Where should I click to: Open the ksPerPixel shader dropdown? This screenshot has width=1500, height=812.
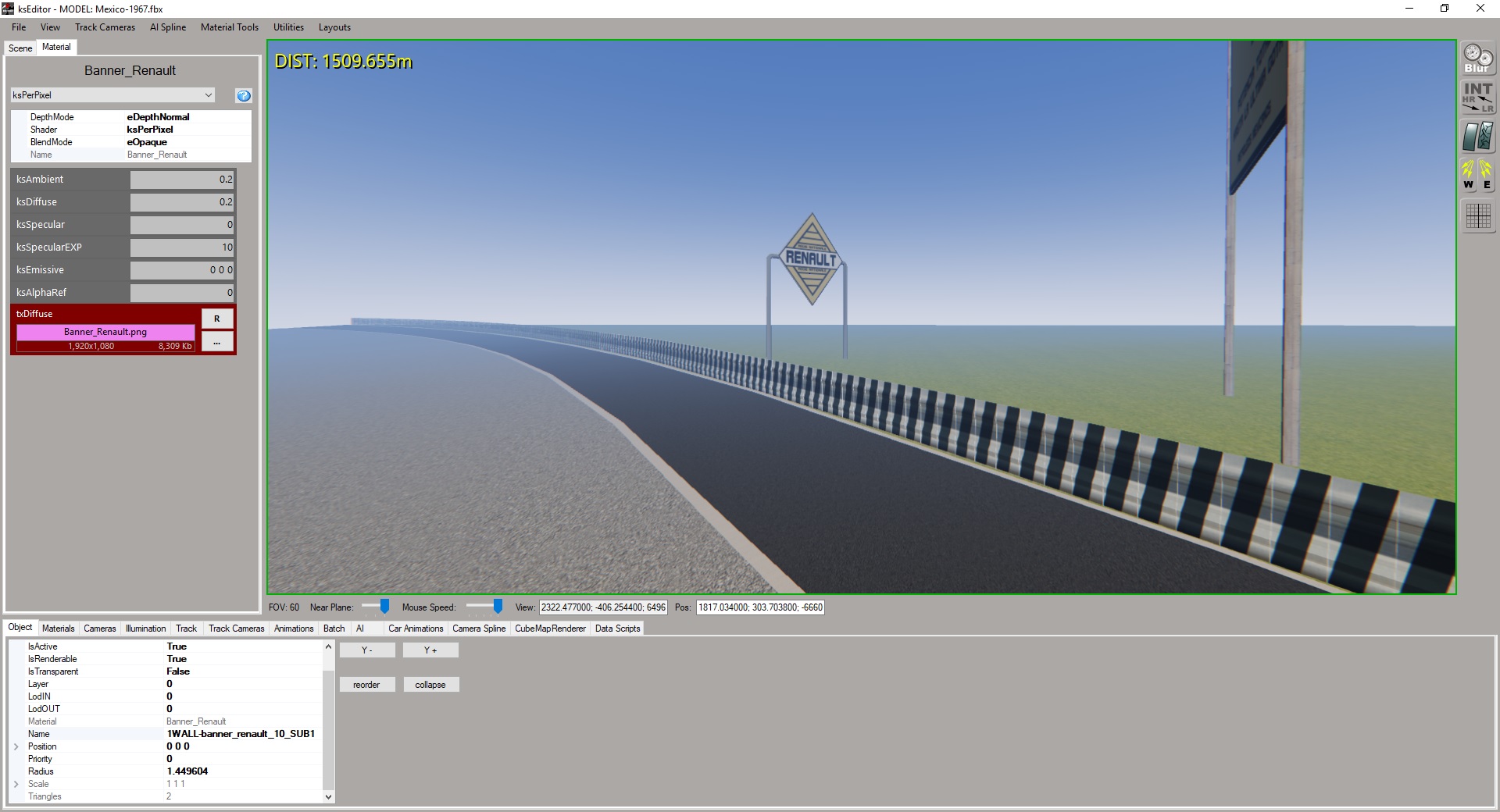click(112, 95)
